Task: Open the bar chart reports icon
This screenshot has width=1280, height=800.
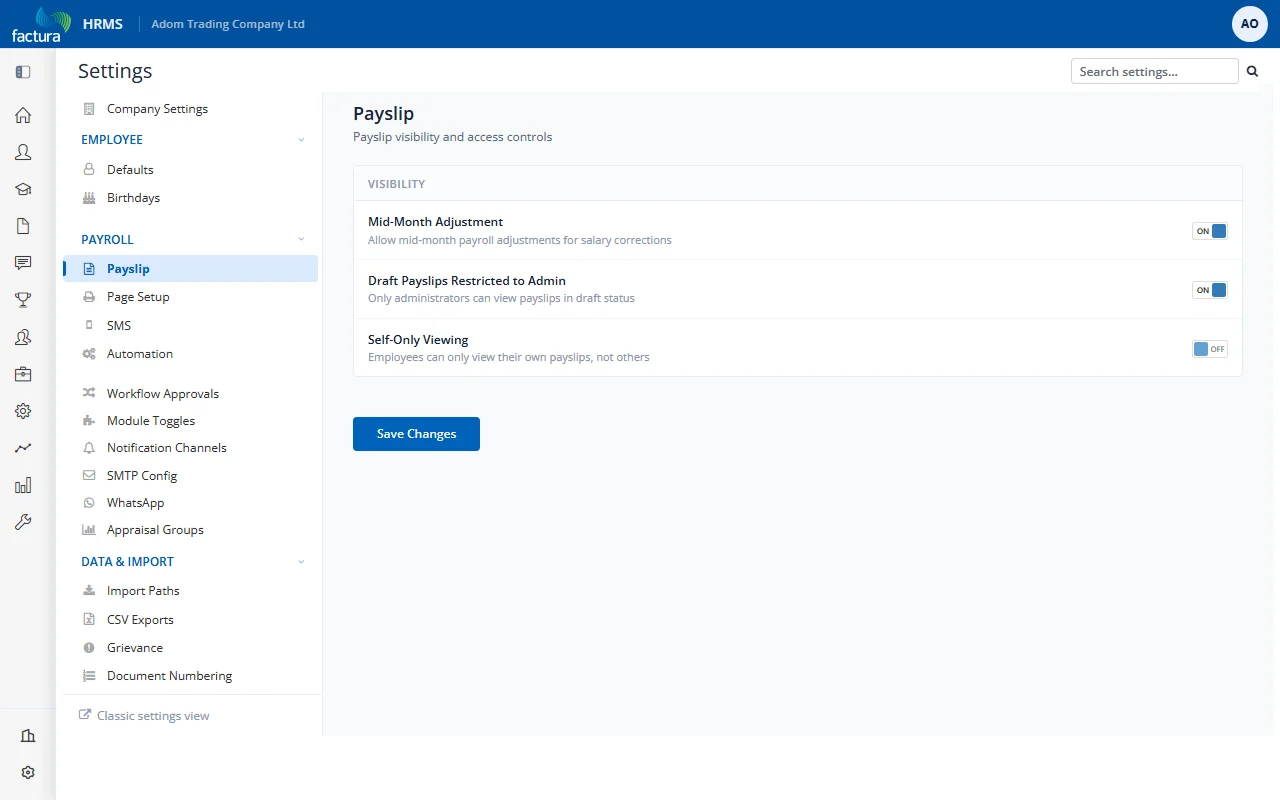Action: point(23,485)
